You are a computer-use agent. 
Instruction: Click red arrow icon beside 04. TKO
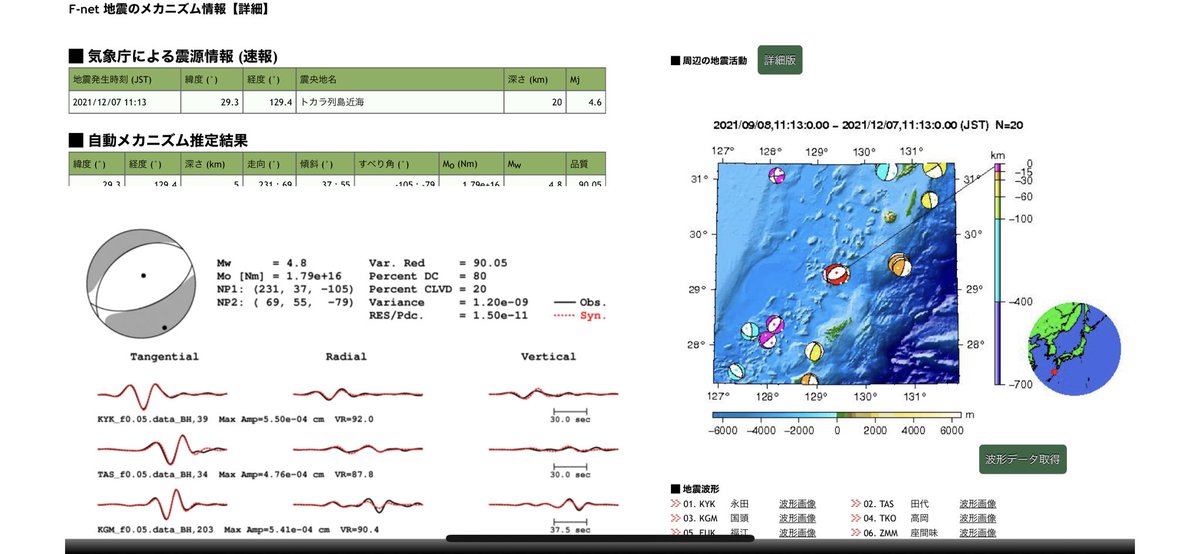(856, 519)
